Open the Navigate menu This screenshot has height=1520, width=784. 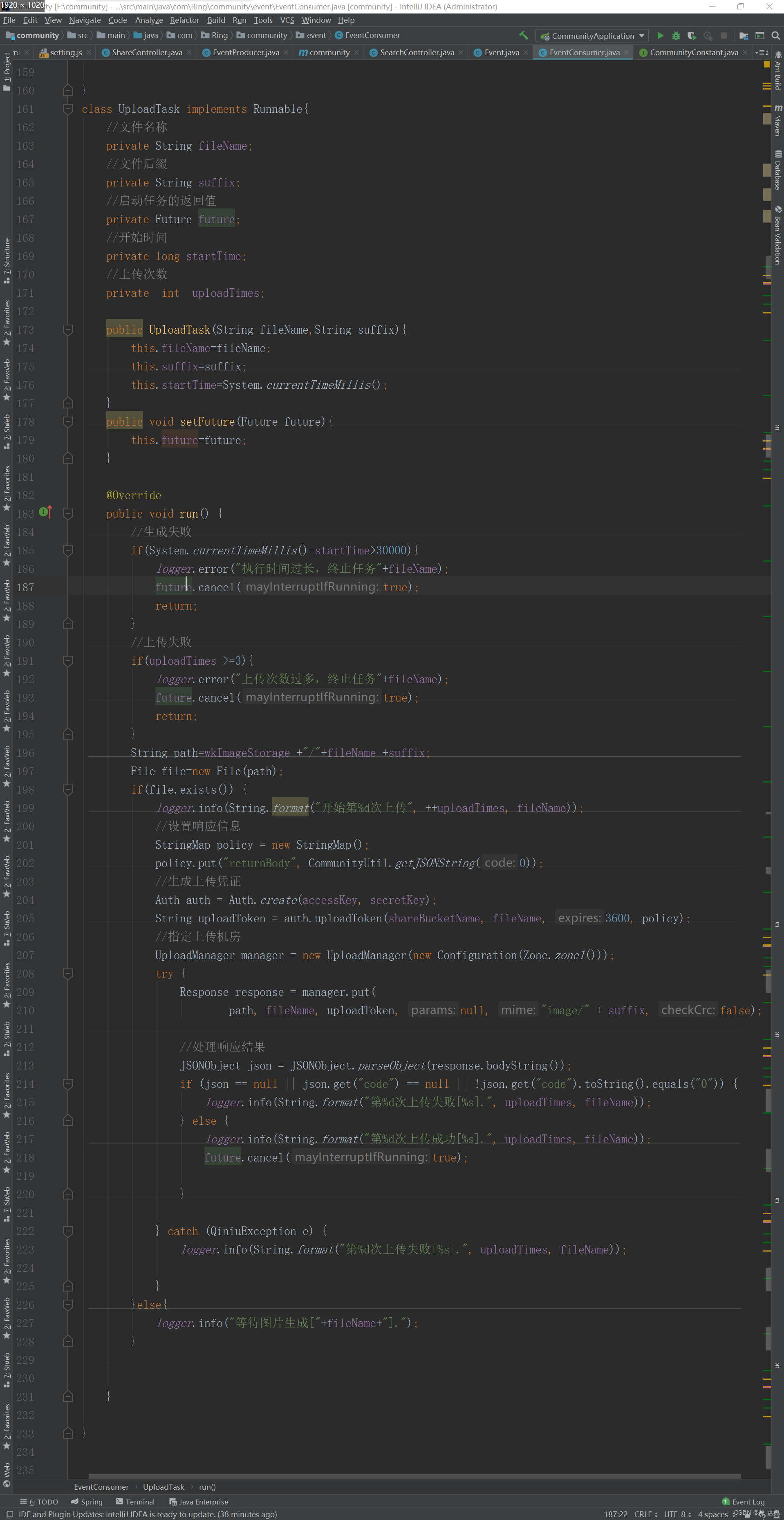pos(85,20)
